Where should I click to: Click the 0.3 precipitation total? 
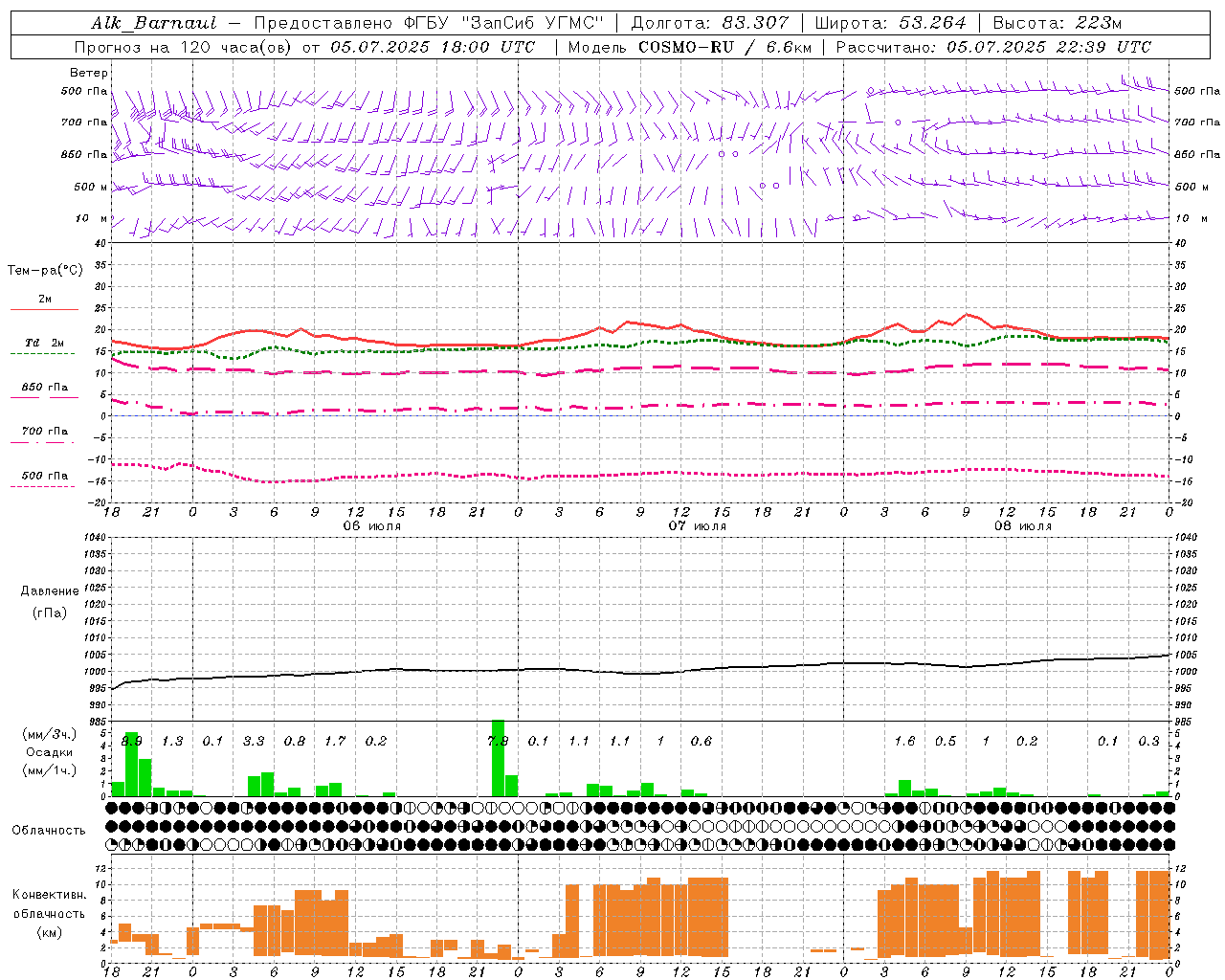pyautogui.click(x=1148, y=741)
